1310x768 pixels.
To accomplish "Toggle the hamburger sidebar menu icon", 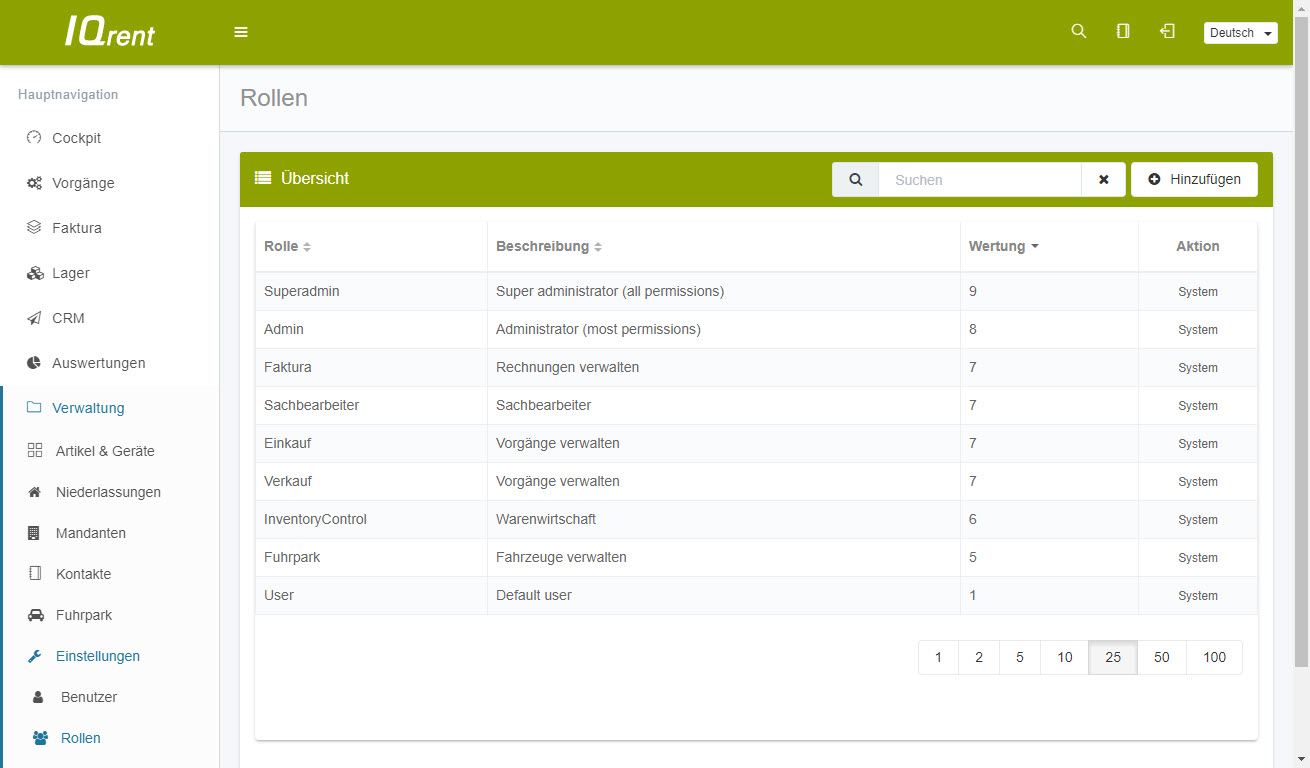I will (x=241, y=32).
